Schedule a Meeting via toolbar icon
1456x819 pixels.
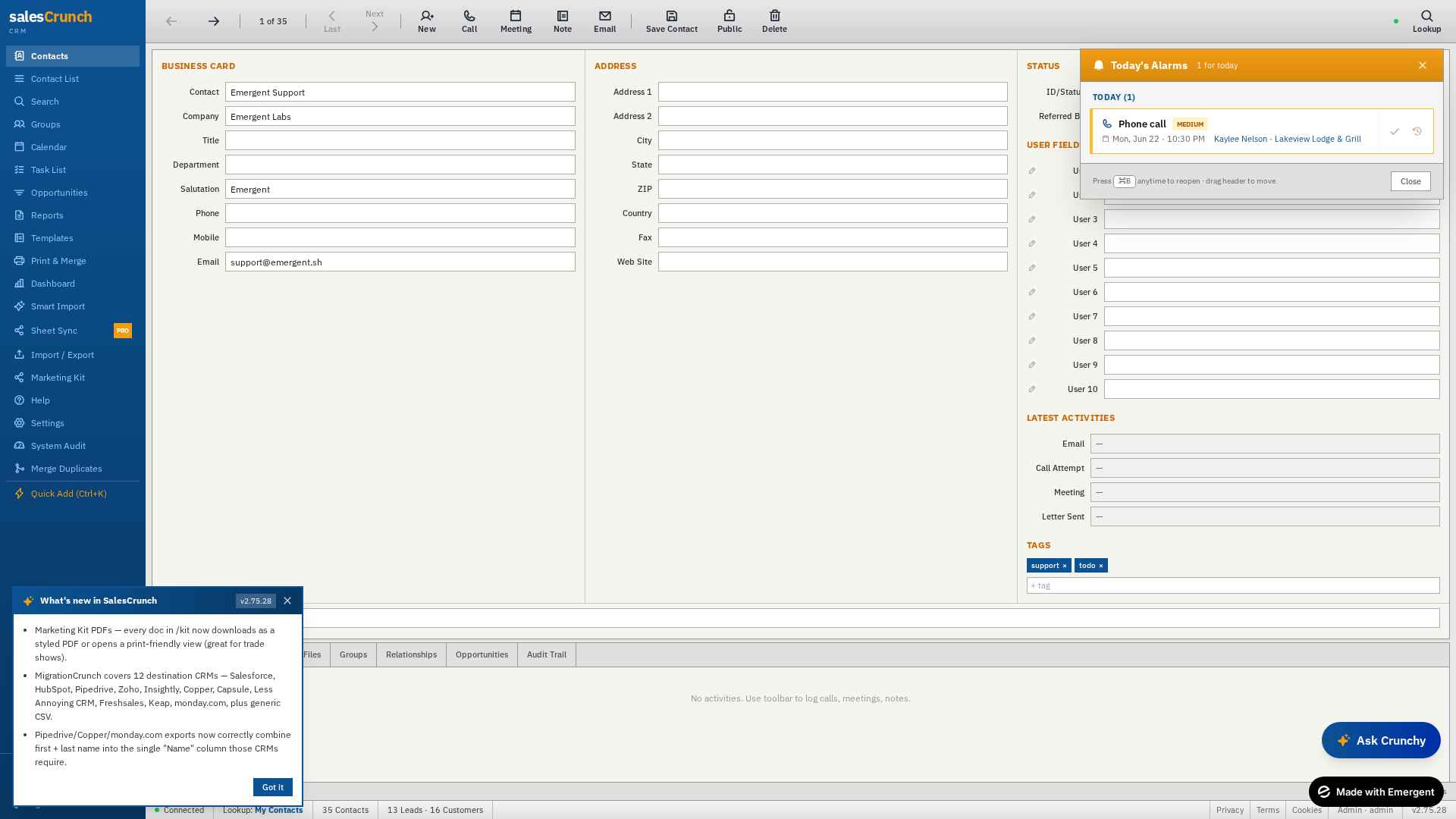coord(516,21)
